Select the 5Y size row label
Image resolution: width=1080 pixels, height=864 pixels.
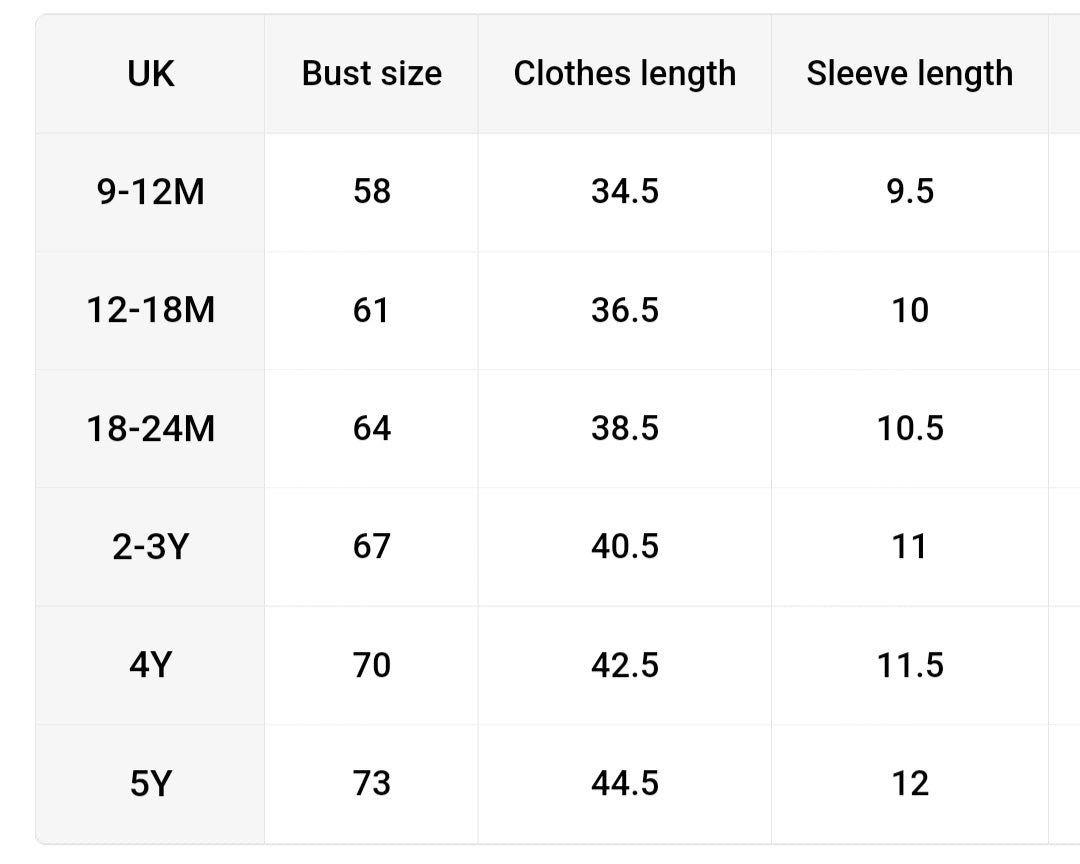(151, 783)
